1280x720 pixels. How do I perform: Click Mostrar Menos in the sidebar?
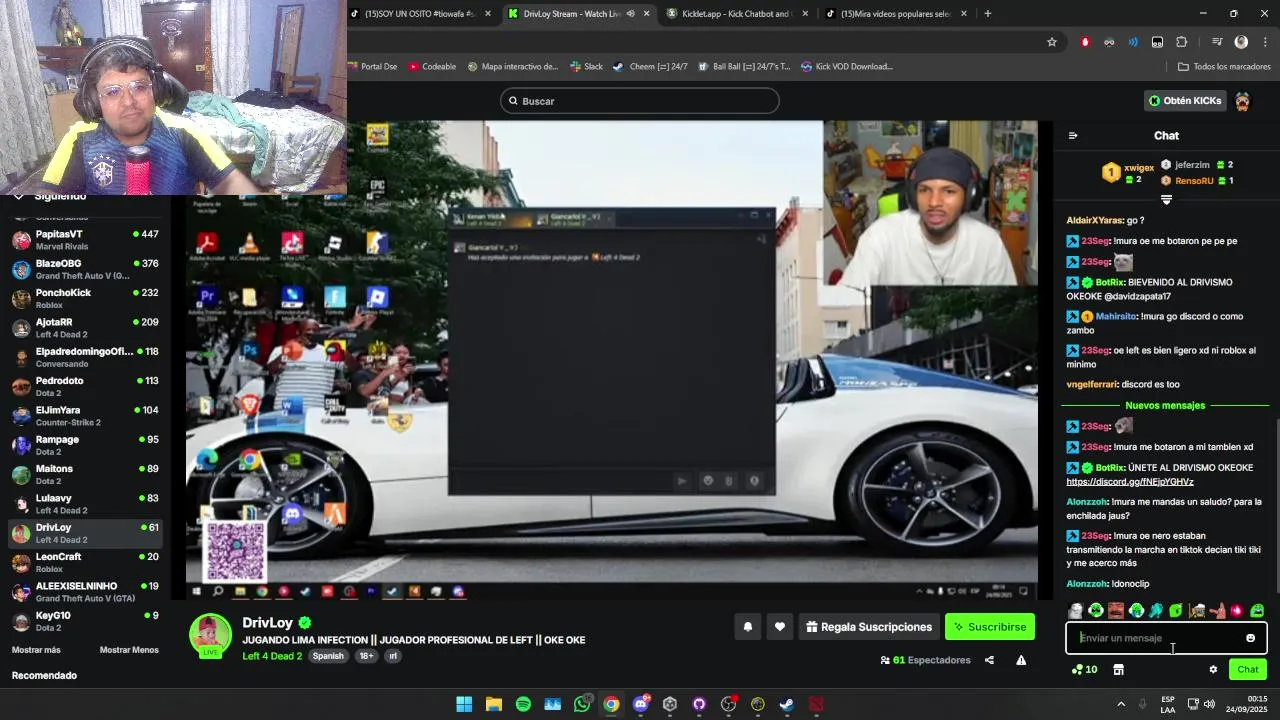pos(129,650)
